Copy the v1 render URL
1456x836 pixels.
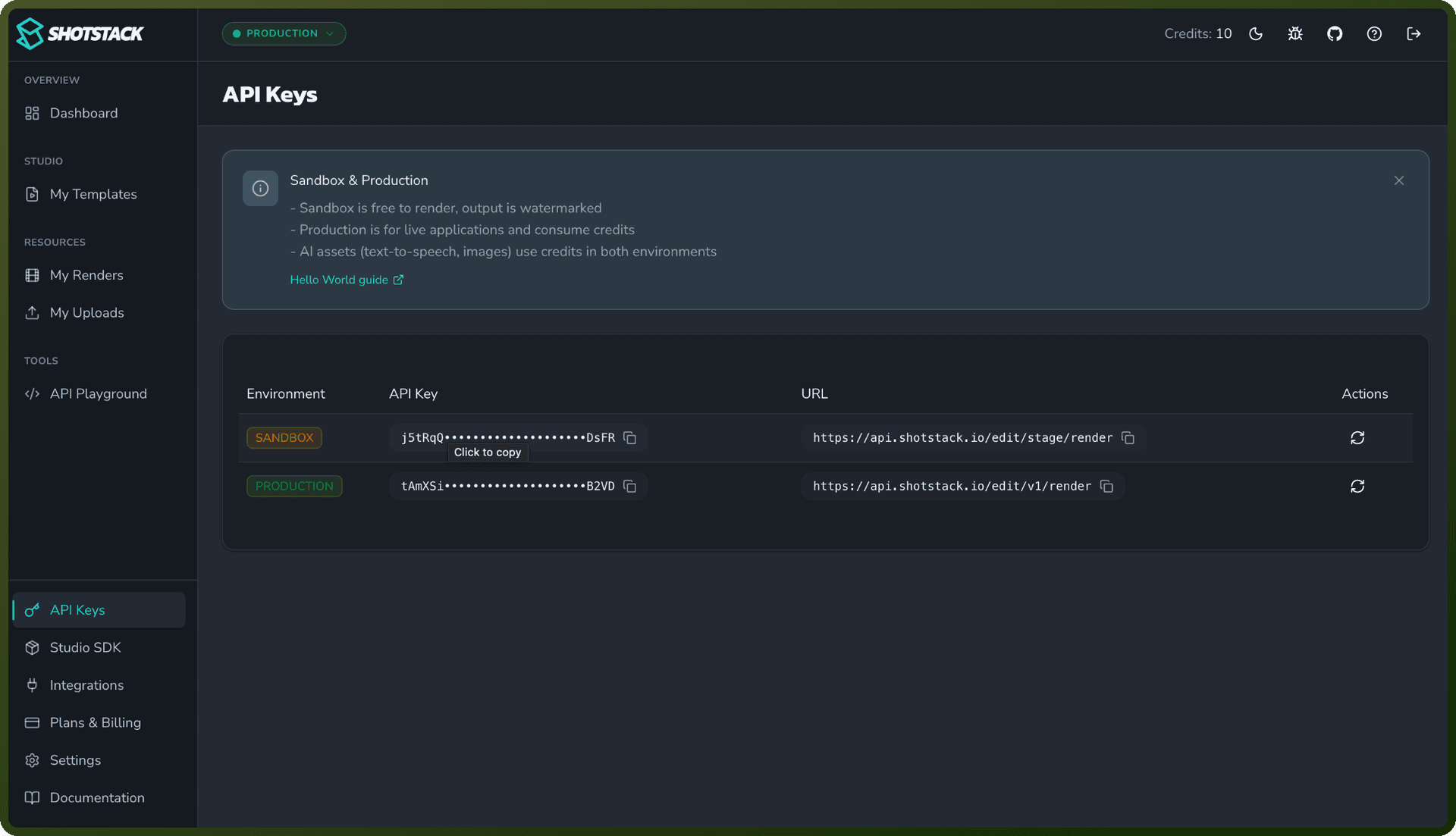[1106, 487]
